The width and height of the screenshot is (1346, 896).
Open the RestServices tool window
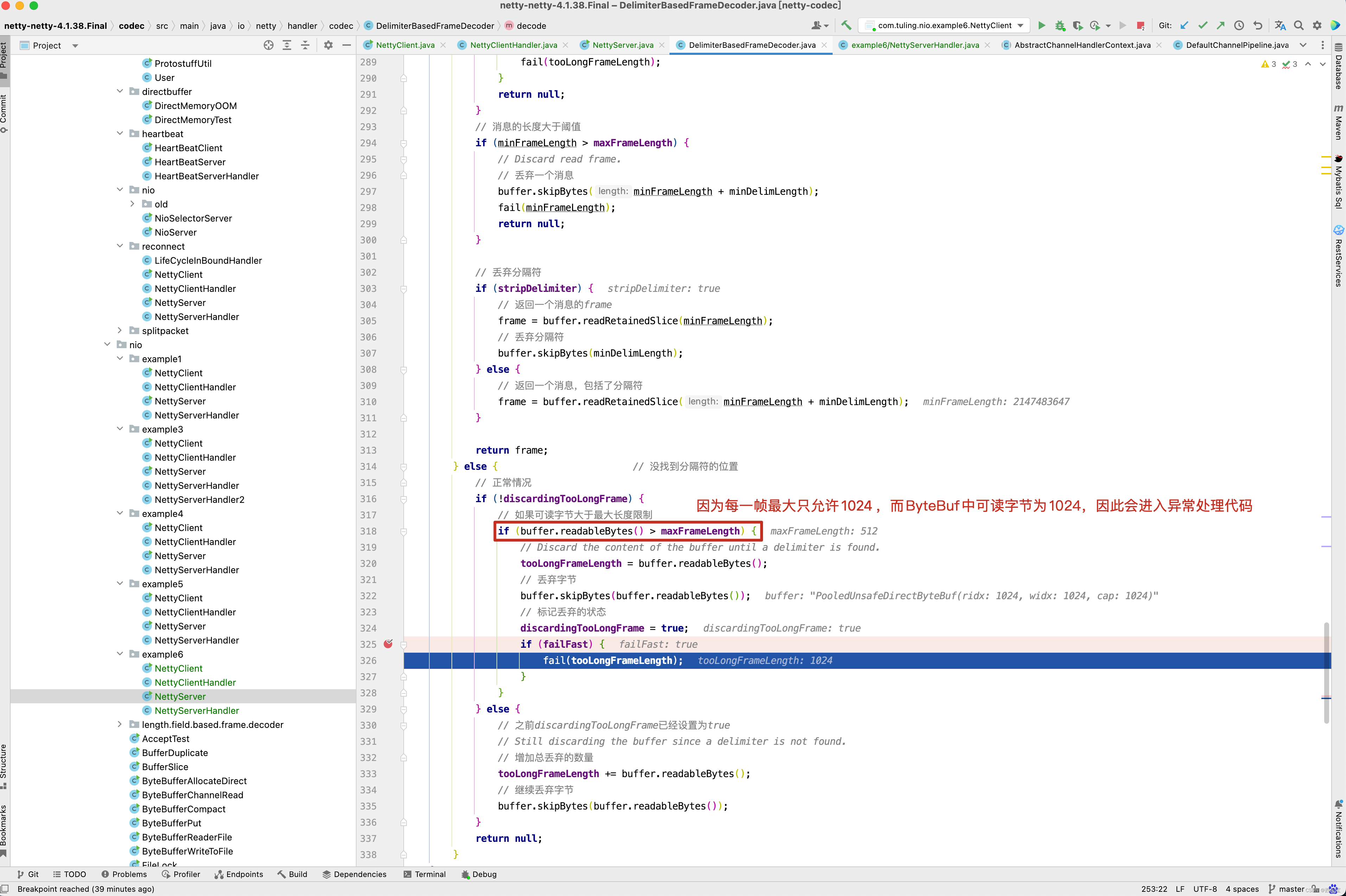pos(1339,255)
